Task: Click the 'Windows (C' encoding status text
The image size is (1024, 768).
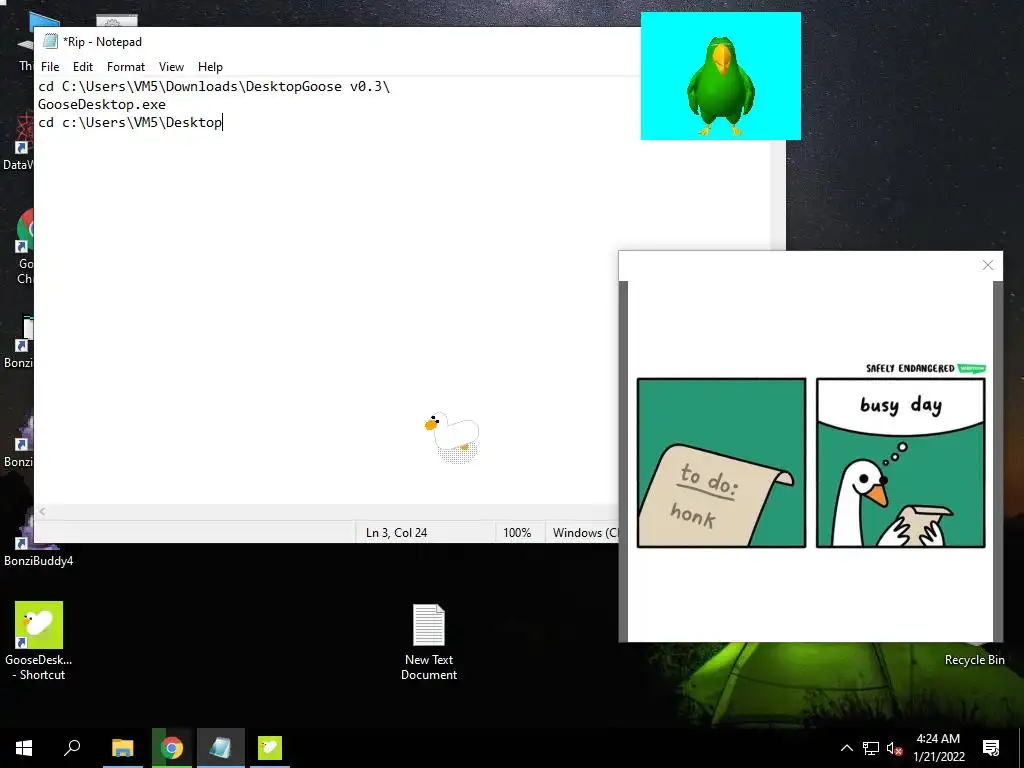Action: pos(585,532)
